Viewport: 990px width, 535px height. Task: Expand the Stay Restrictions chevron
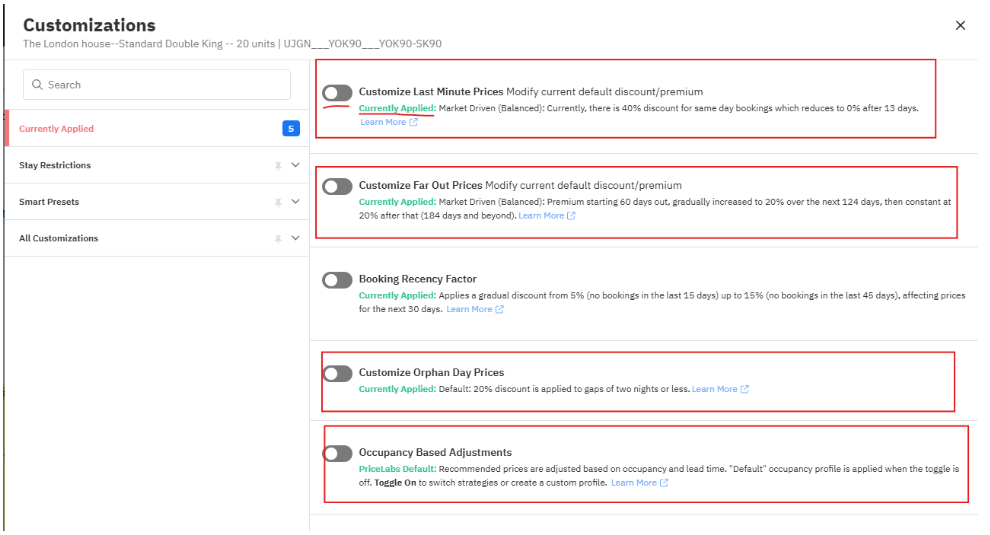pos(295,166)
